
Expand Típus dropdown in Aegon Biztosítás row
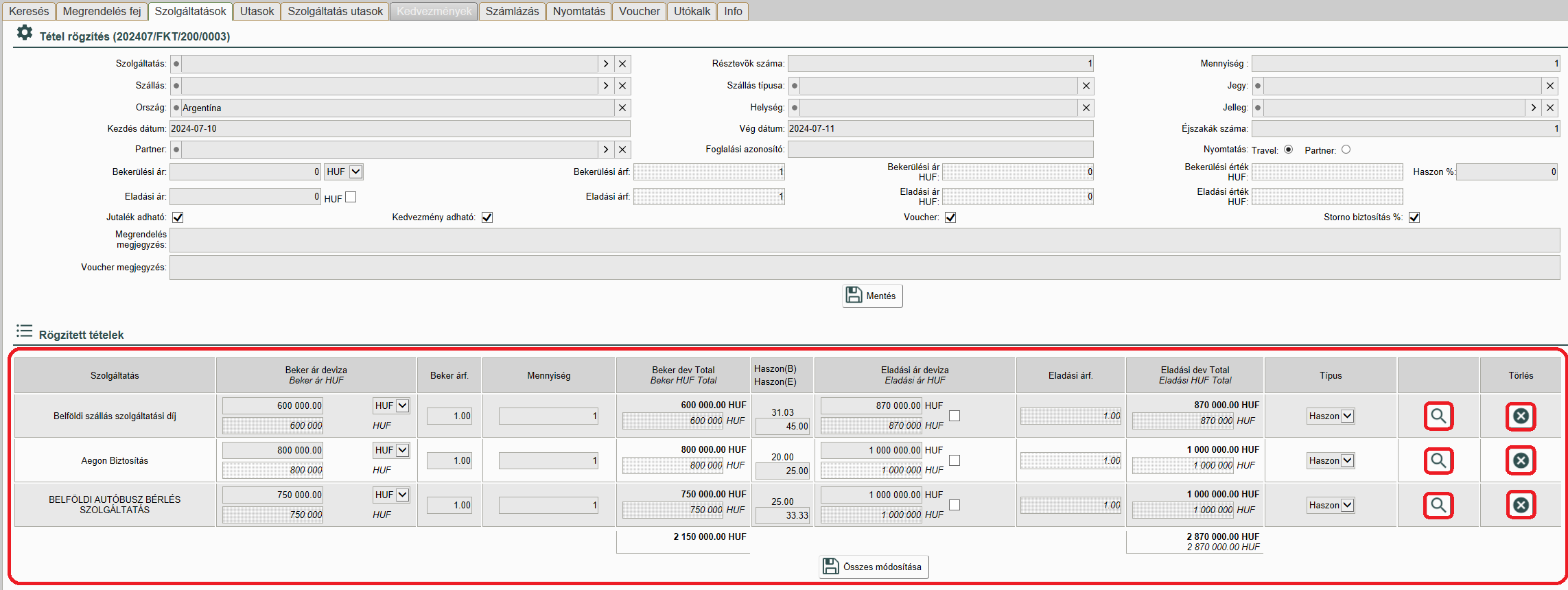coord(1347,460)
